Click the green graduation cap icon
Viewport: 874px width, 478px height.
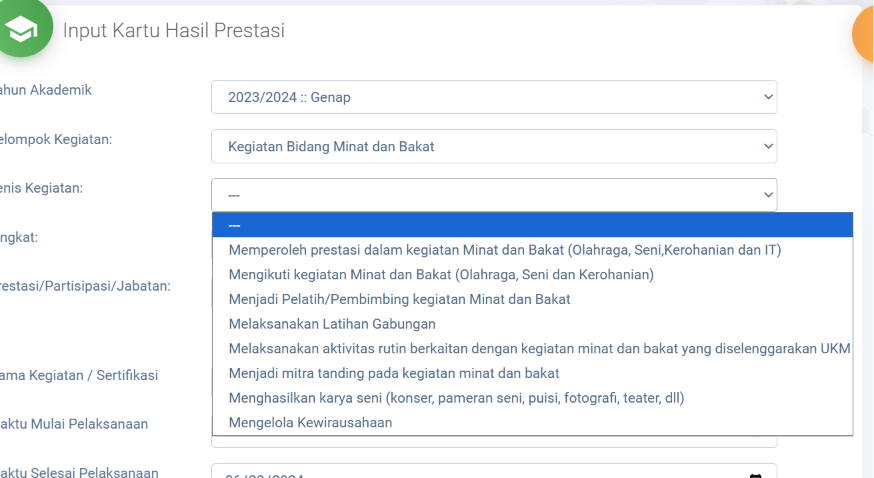pyautogui.click(x=22, y=28)
